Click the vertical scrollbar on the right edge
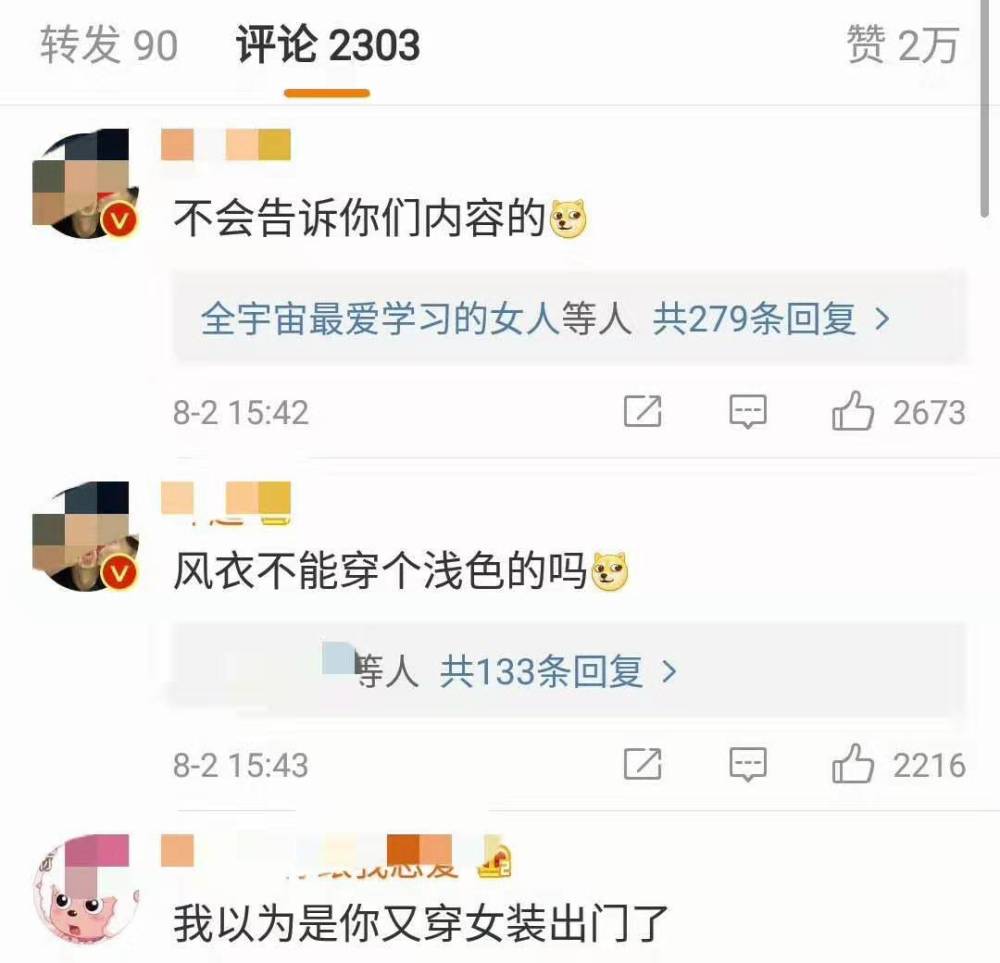This screenshot has height=963, width=1000. click(x=985, y=108)
